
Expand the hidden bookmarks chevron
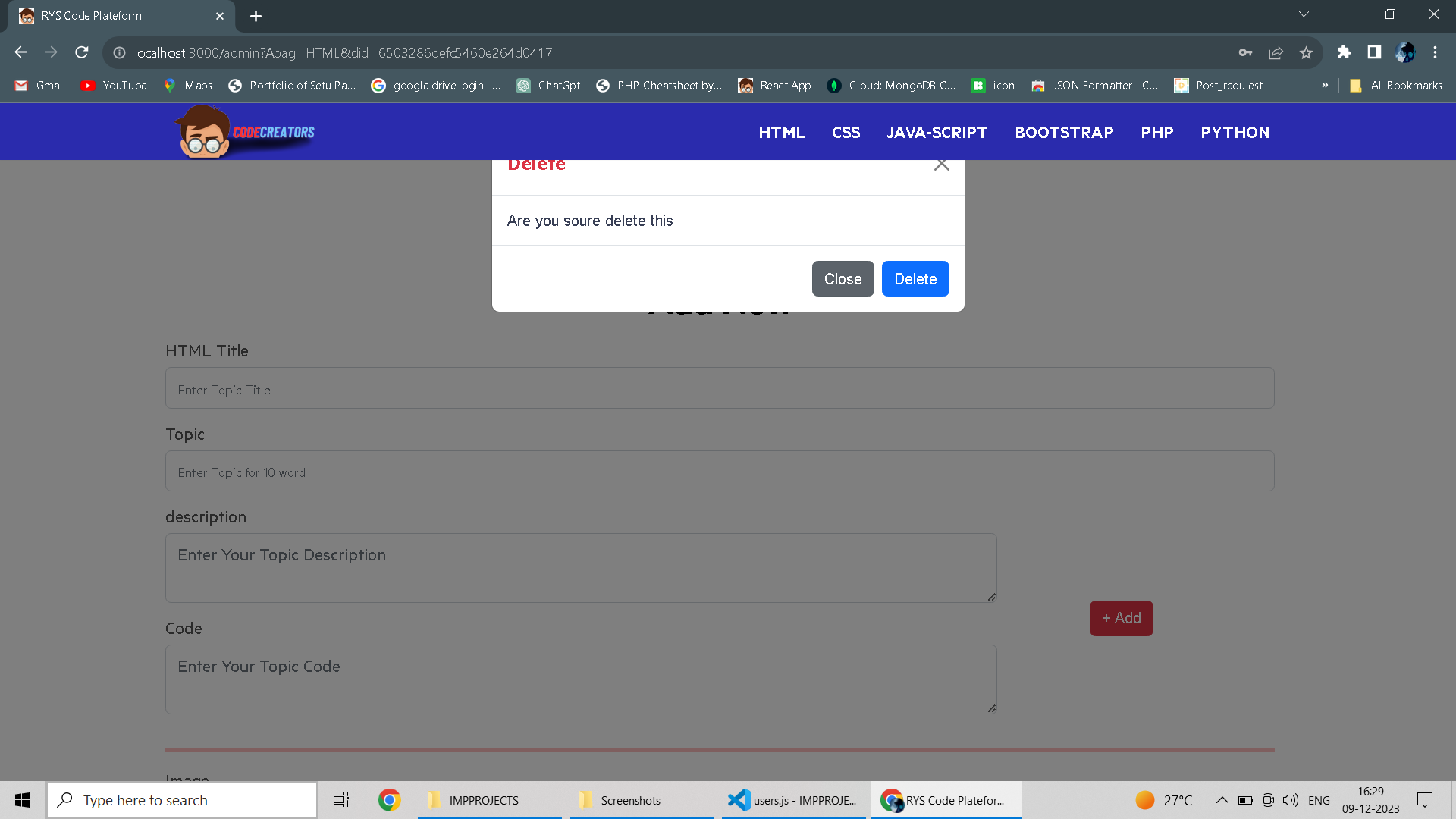1325,86
